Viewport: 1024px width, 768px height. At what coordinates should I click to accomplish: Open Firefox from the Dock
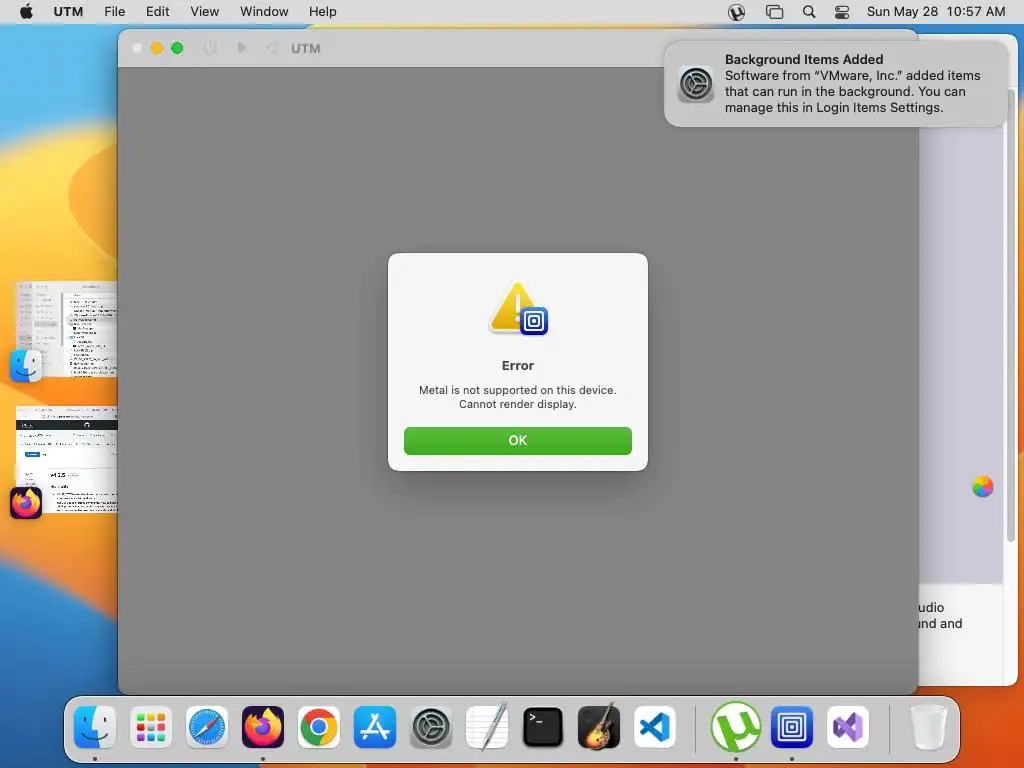263,727
